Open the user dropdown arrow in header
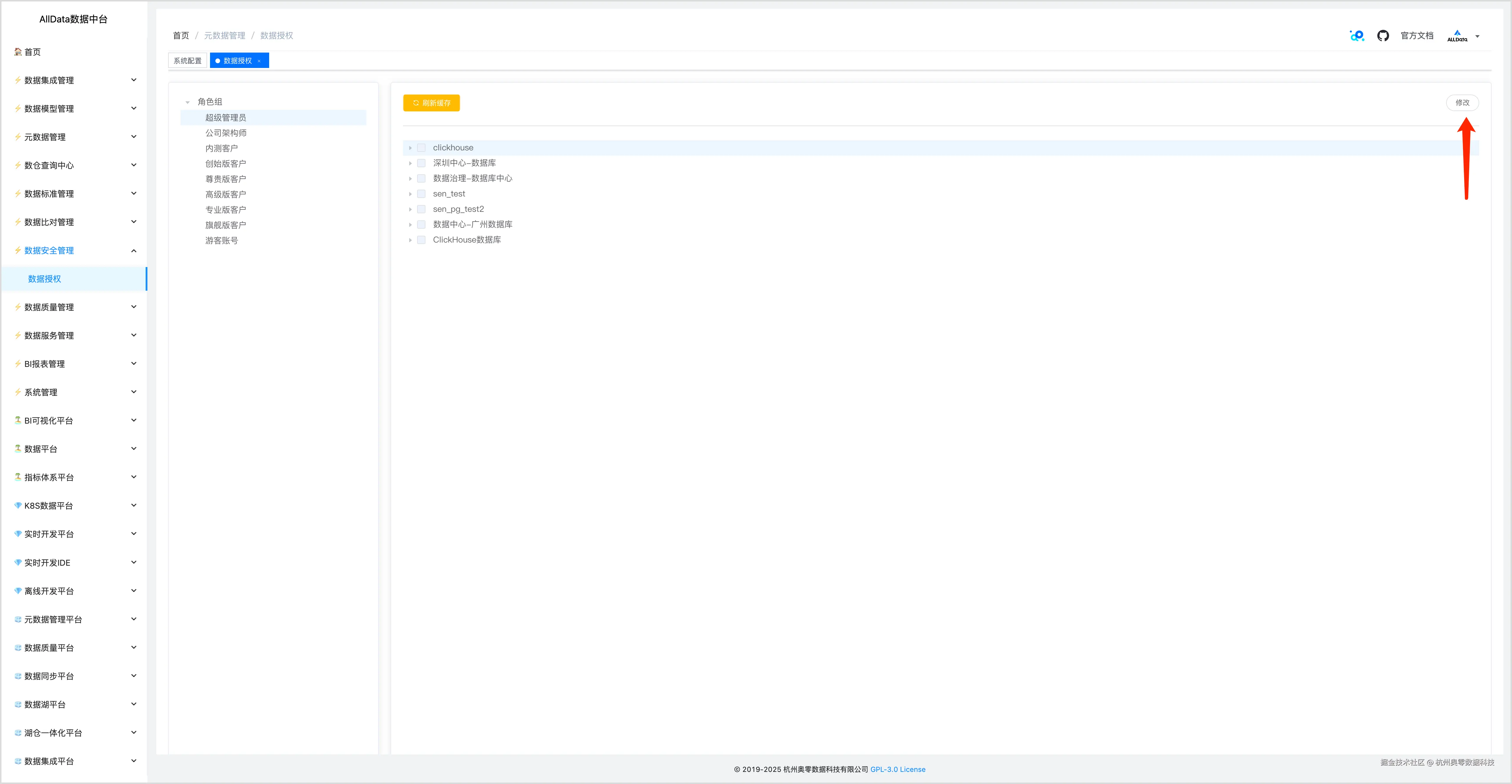 (x=1477, y=36)
